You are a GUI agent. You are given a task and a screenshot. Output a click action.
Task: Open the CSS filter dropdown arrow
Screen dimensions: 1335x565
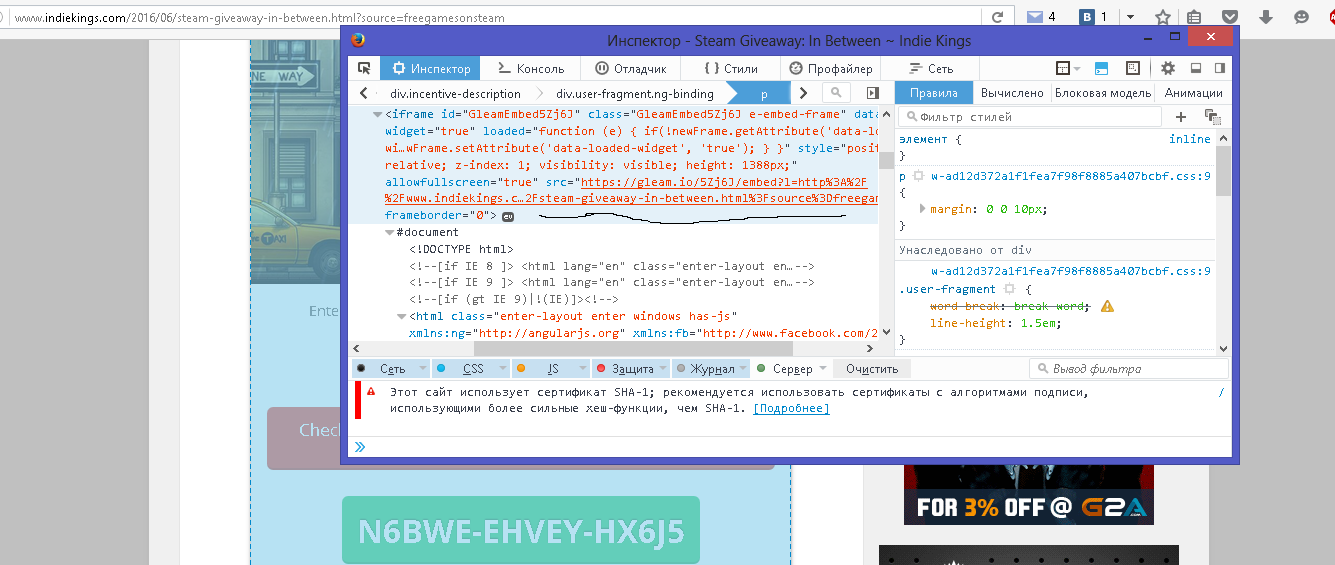pos(504,369)
